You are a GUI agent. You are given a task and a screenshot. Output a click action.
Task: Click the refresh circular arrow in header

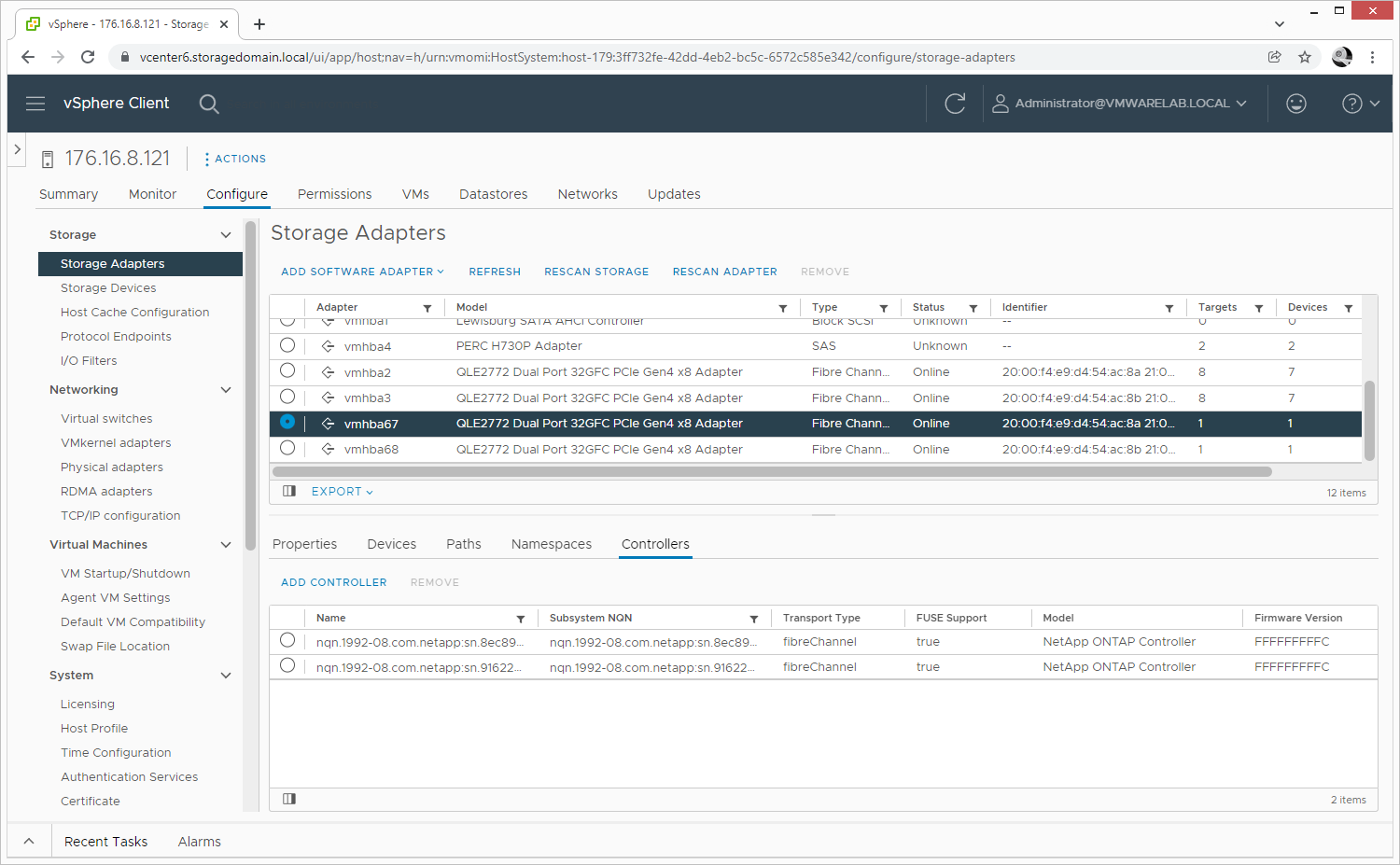(955, 104)
